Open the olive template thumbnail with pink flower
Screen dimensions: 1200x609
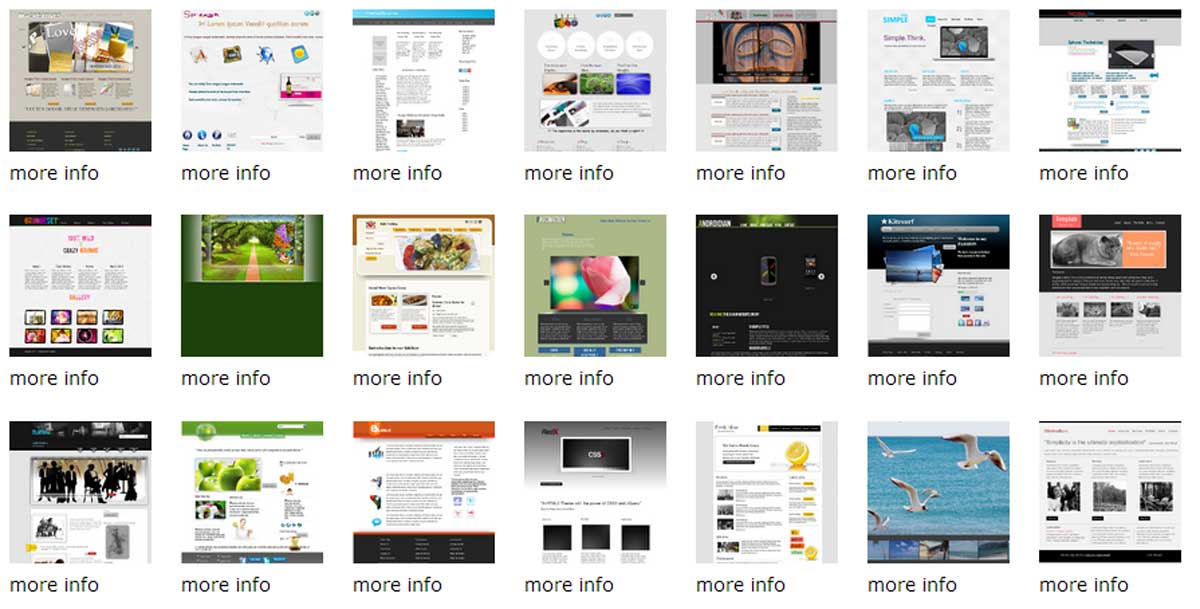[595, 286]
